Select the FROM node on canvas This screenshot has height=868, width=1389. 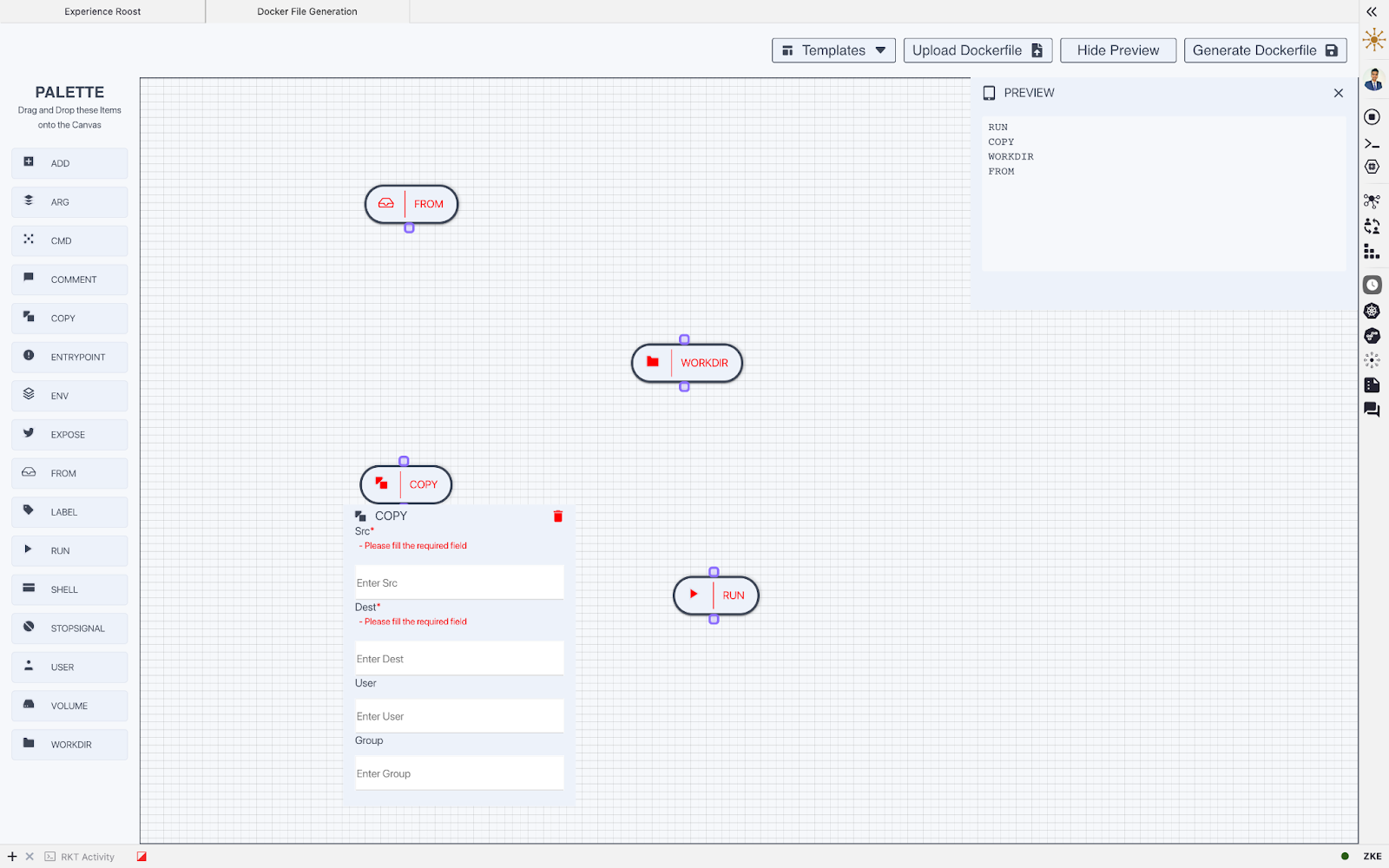click(411, 204)
